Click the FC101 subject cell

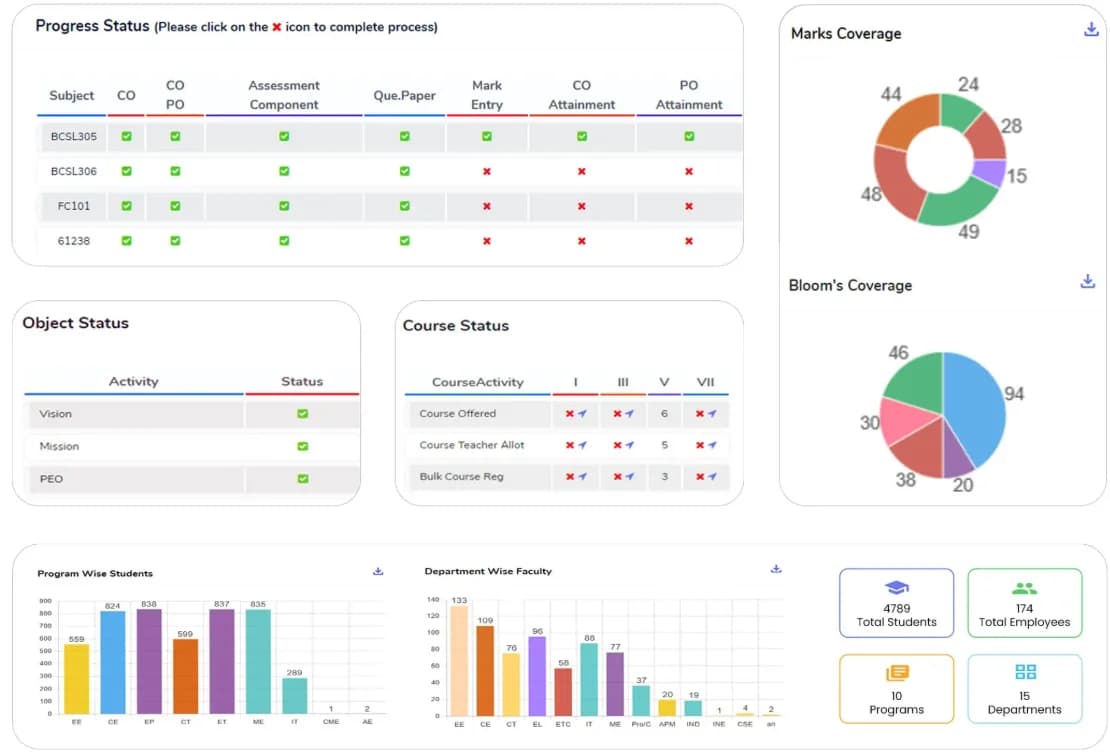pos(74,206)
